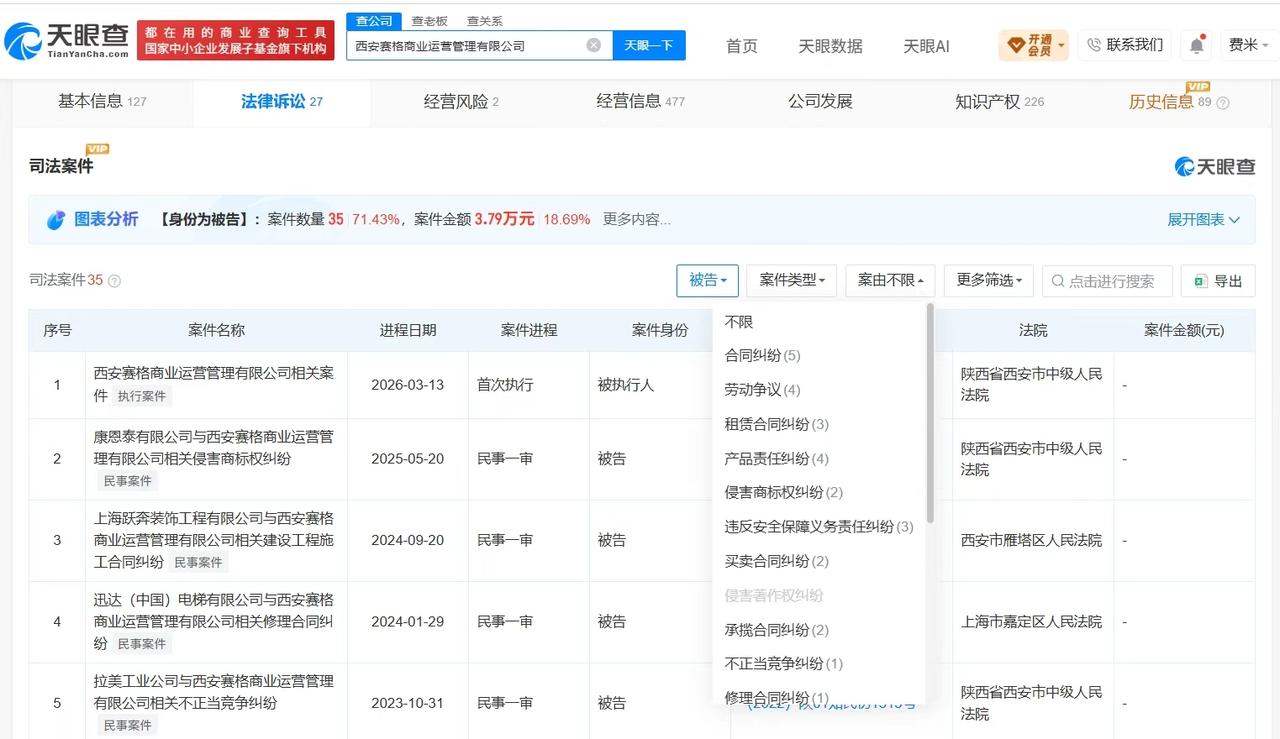Image resolution: width=1280 pixels, height=739 pixels.
Task: Open 天眼AI in top navigation
Action: [926, 46]
